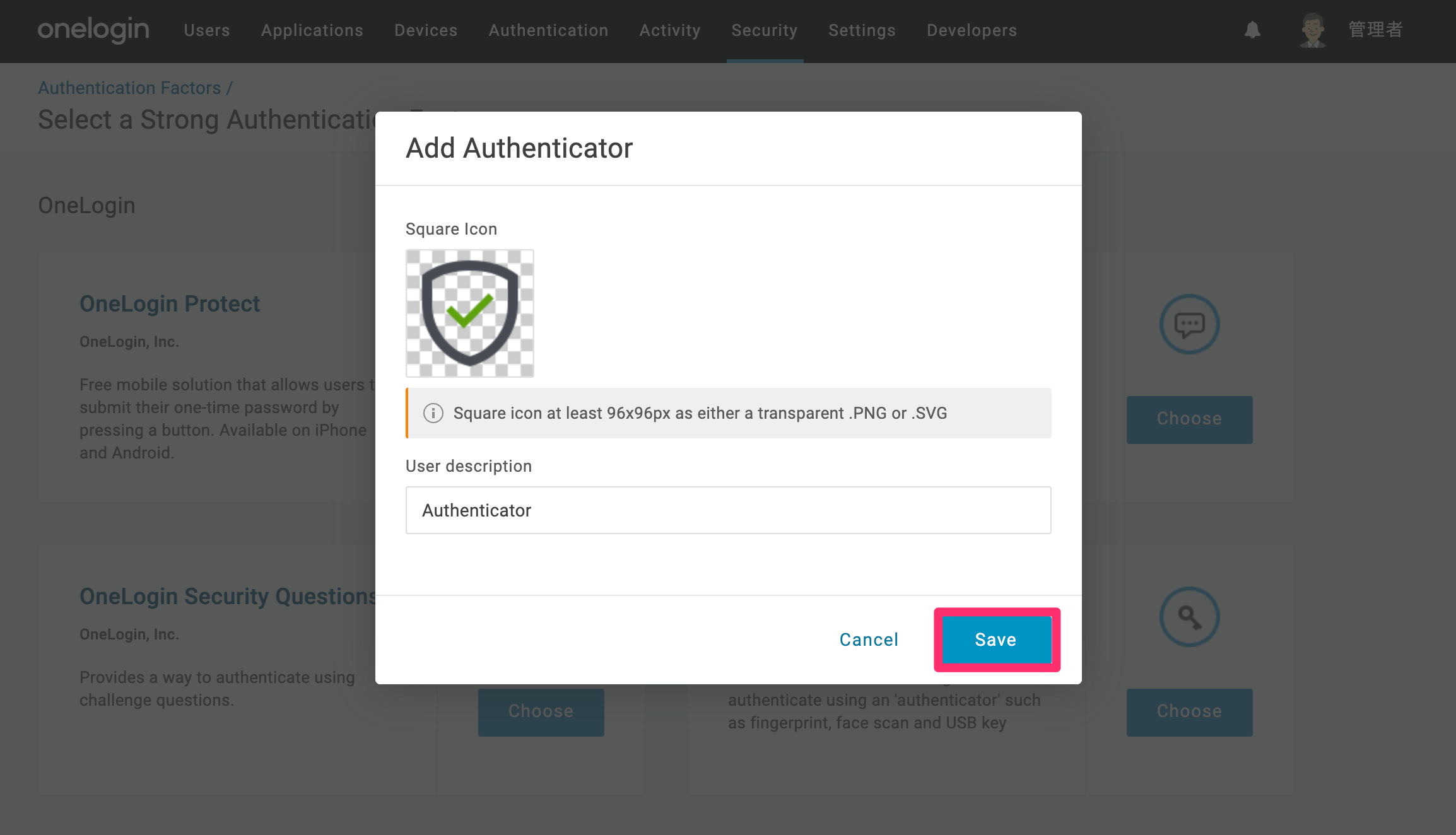Viewport: 1456px width, 835px height.
Task: Open the notifications bell
Action: click(1252, 30)
